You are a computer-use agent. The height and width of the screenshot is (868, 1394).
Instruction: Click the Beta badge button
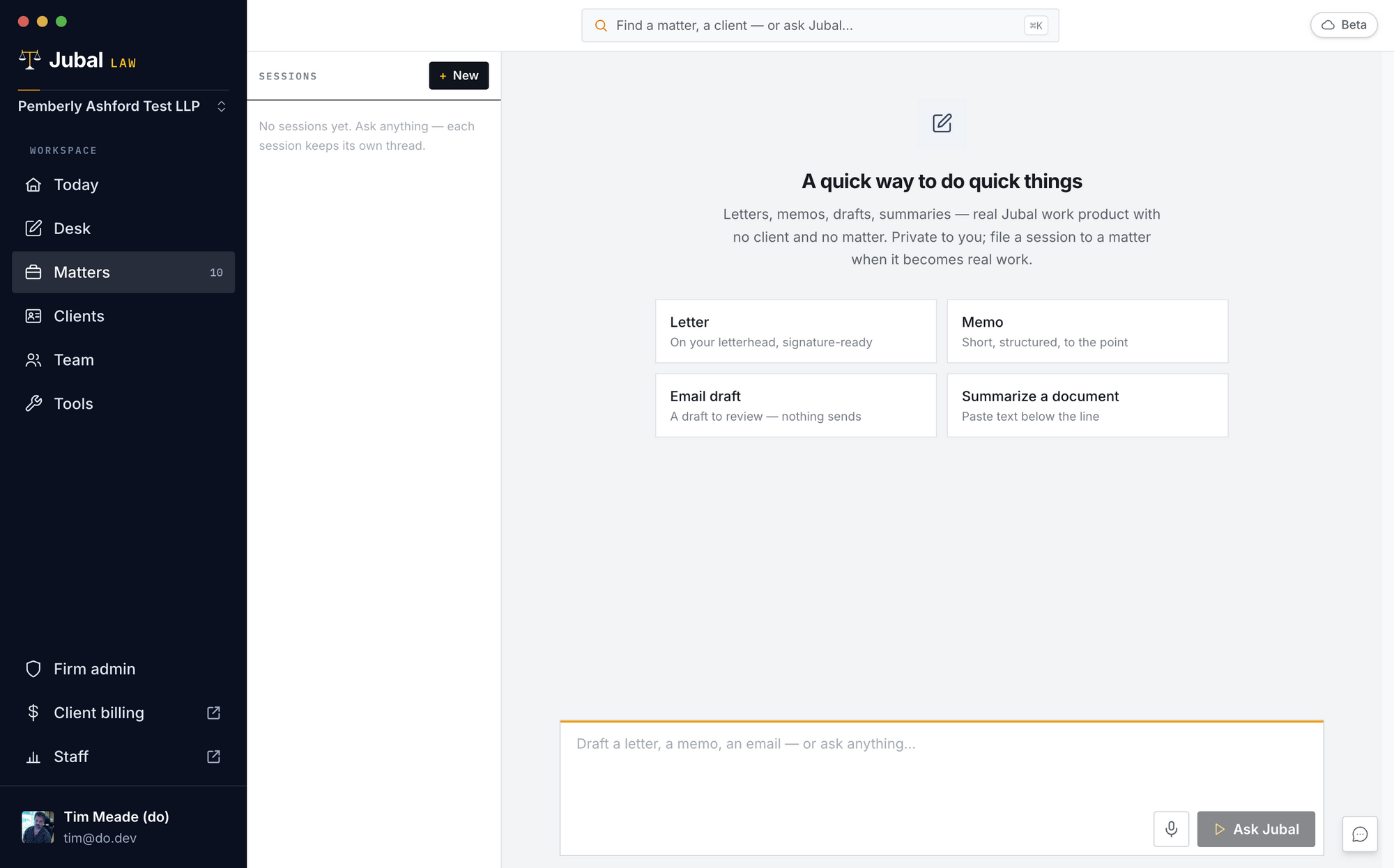[x=1344, y=25]
